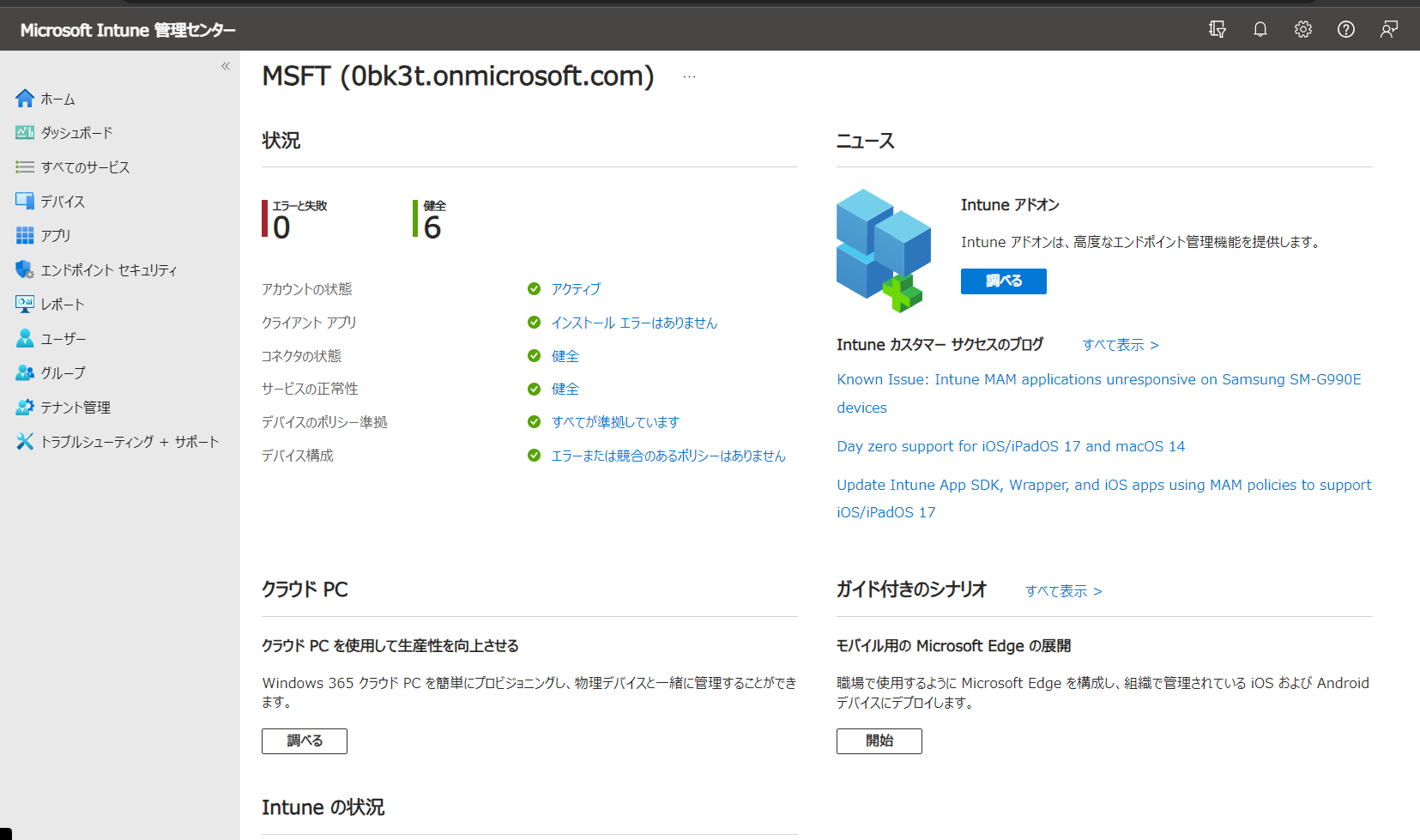The height and width of the screenshot is (840, 1420).
Task: Open the portal directory and subscription filter icon
Action: 1217,29
